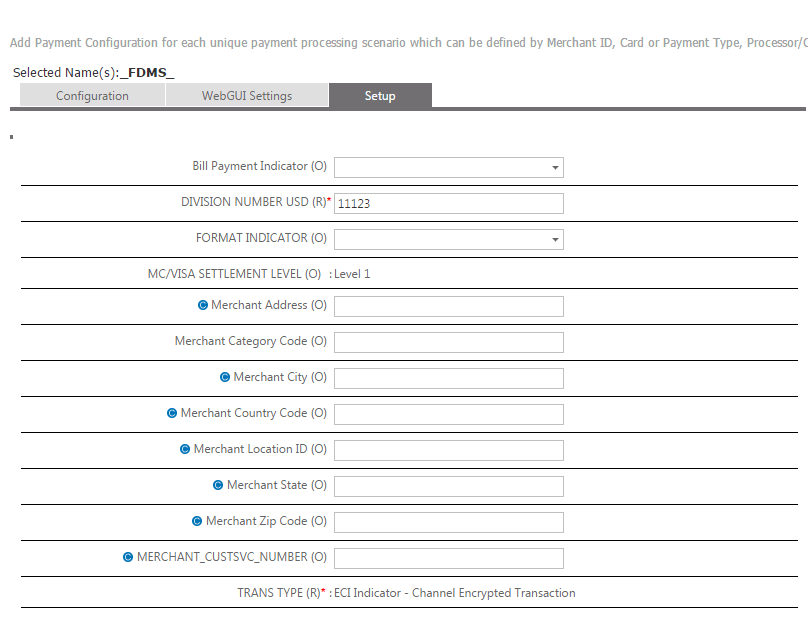The image size is (808, 622).
Task: Click the blue icon beside Merchant Address
Action: [x=204, y=305]
